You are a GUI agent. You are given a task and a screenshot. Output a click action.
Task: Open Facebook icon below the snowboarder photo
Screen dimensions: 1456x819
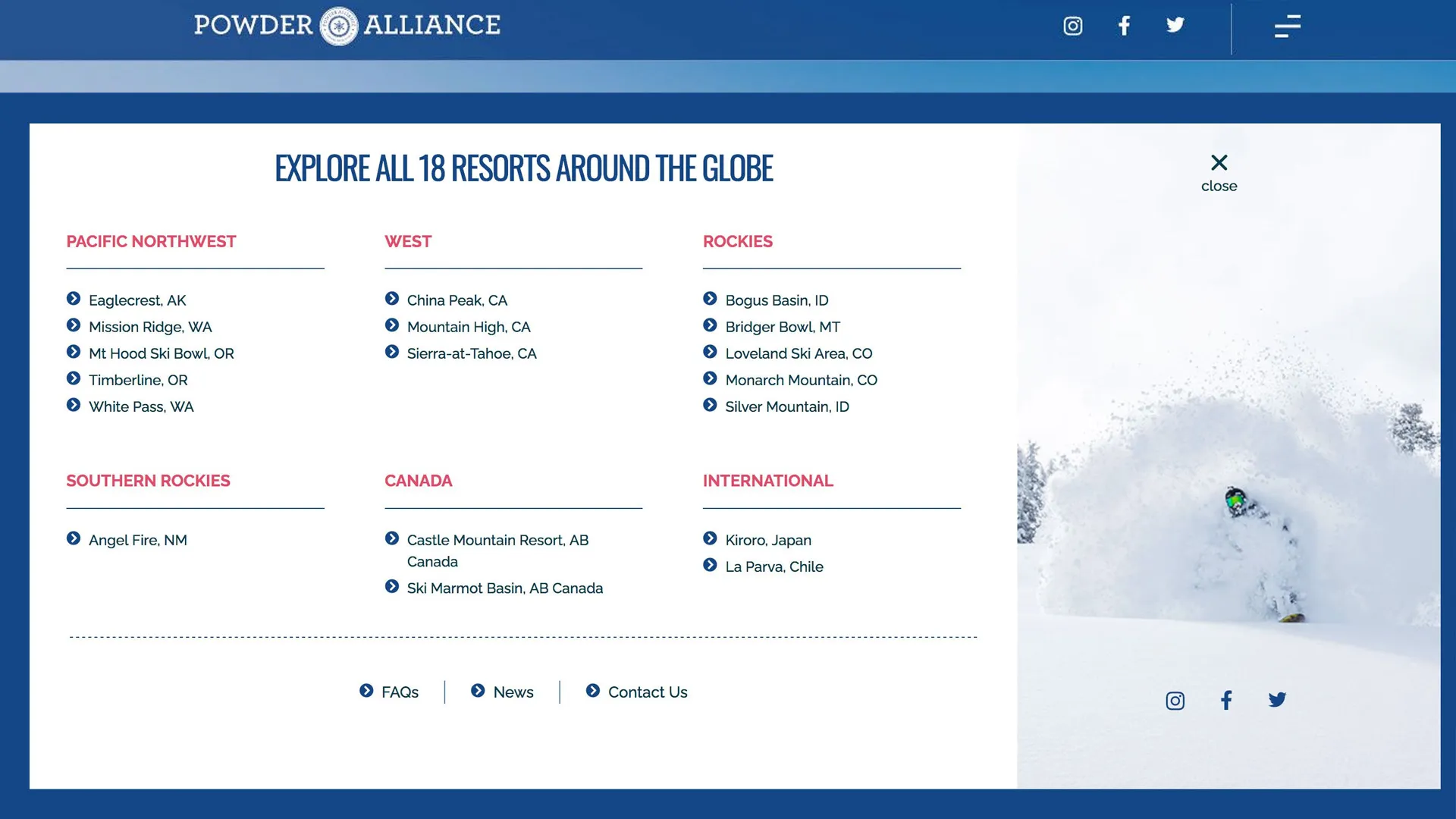coord(1226,700)
